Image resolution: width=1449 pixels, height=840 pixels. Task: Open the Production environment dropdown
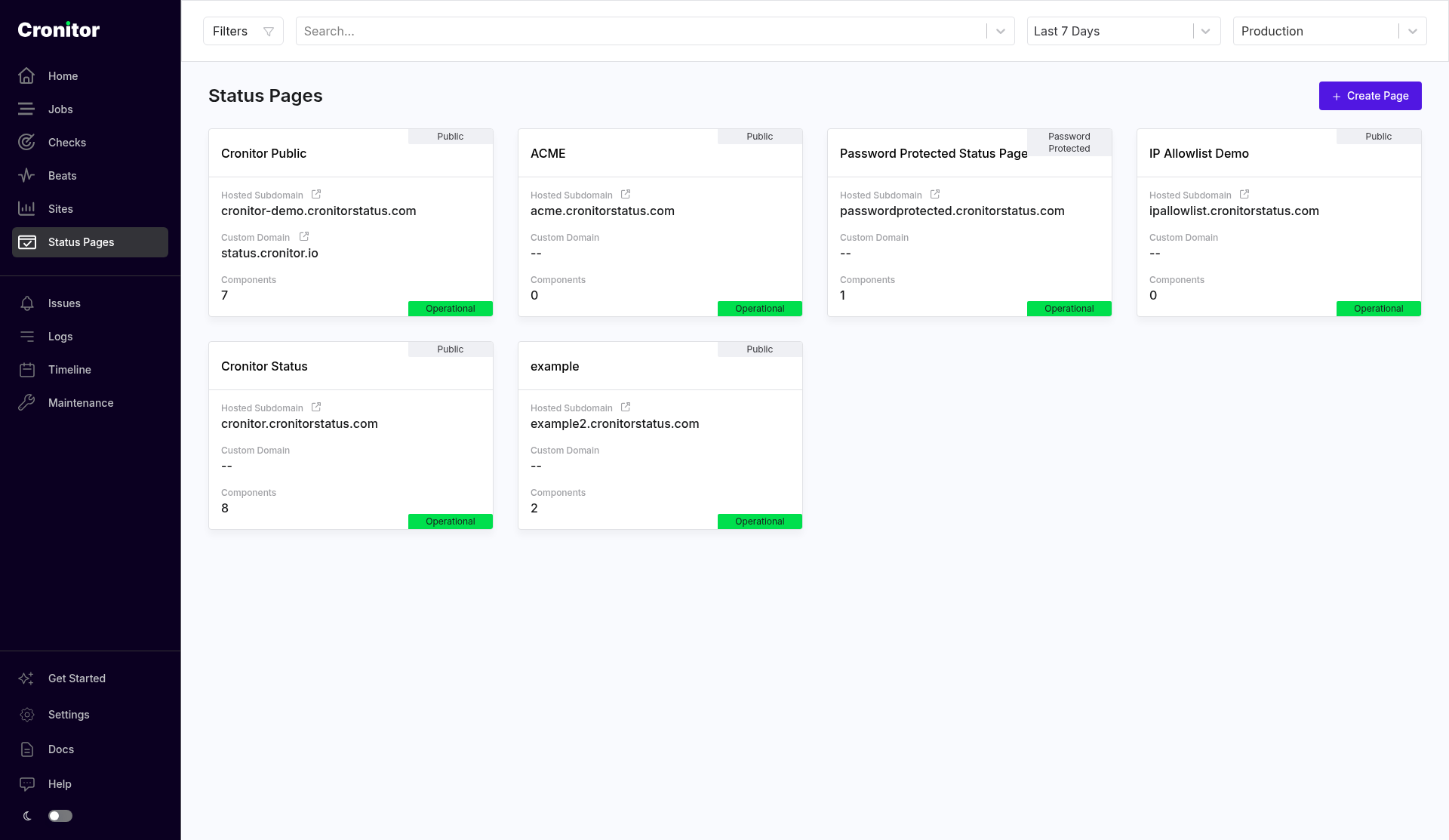pyautogui.click(x=1330, y=31)
